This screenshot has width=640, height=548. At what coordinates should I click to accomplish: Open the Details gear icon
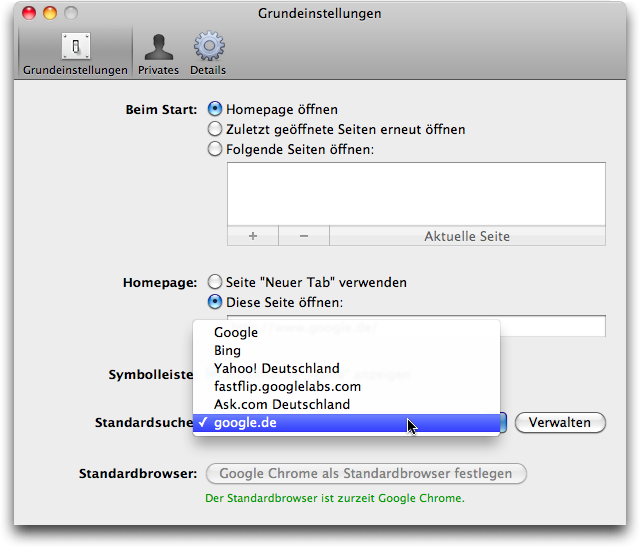point(208,53)
